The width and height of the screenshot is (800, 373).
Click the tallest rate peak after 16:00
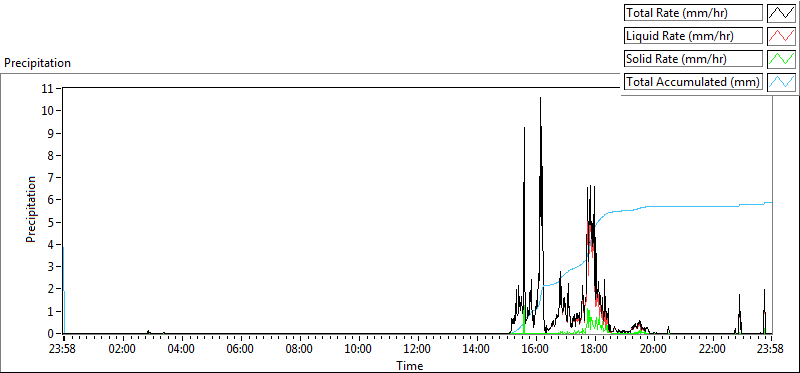pyautogui.click(x=540, y=98)
